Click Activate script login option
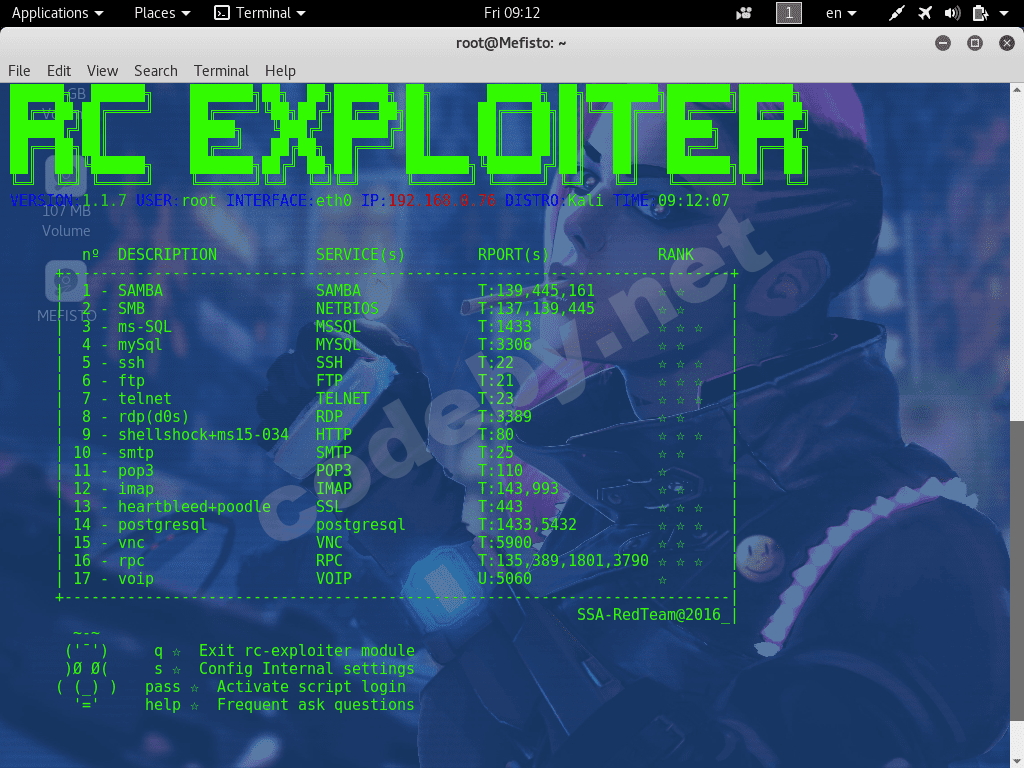Image resolution: width=1024 pixels, height=768 pixels. [x=312, y=686]
